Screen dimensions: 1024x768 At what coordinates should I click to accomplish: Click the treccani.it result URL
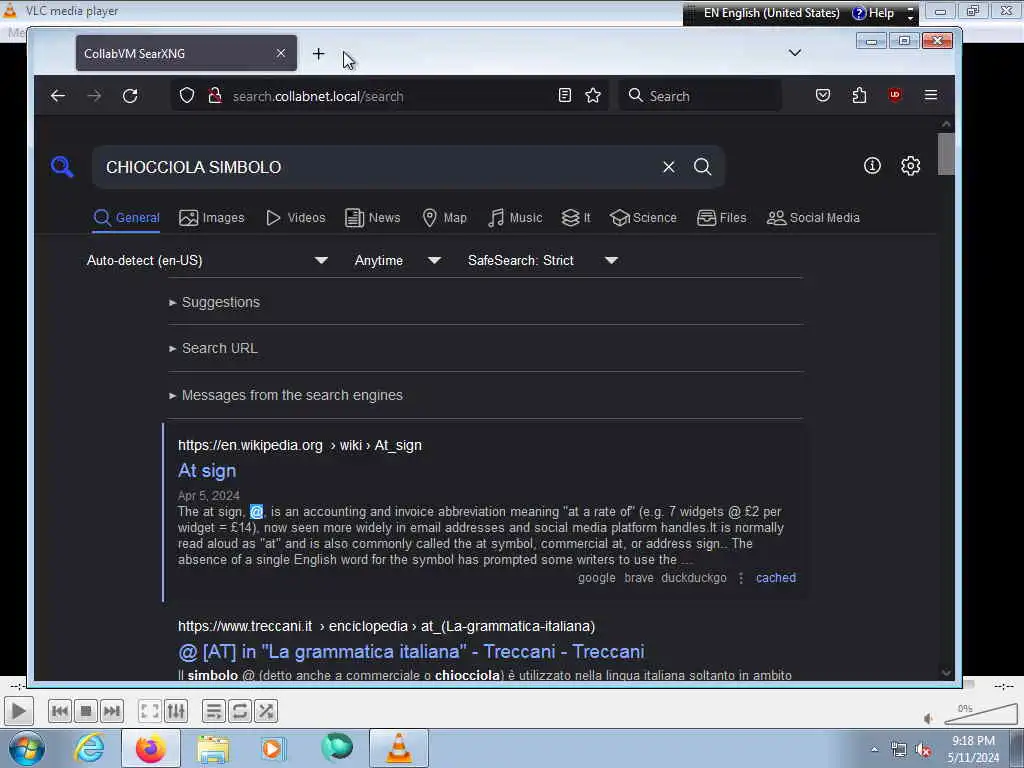[x=387, y=626]
